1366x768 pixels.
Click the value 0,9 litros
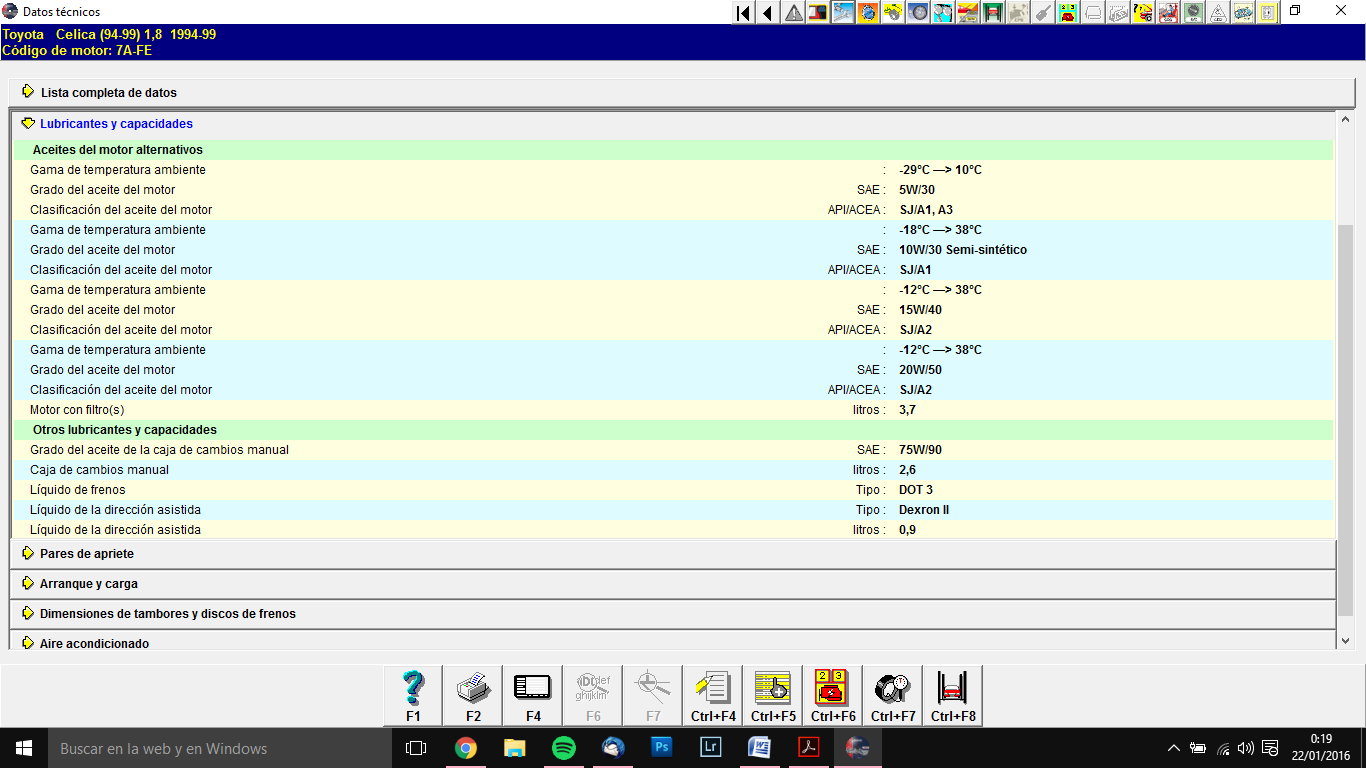point(907,530)
